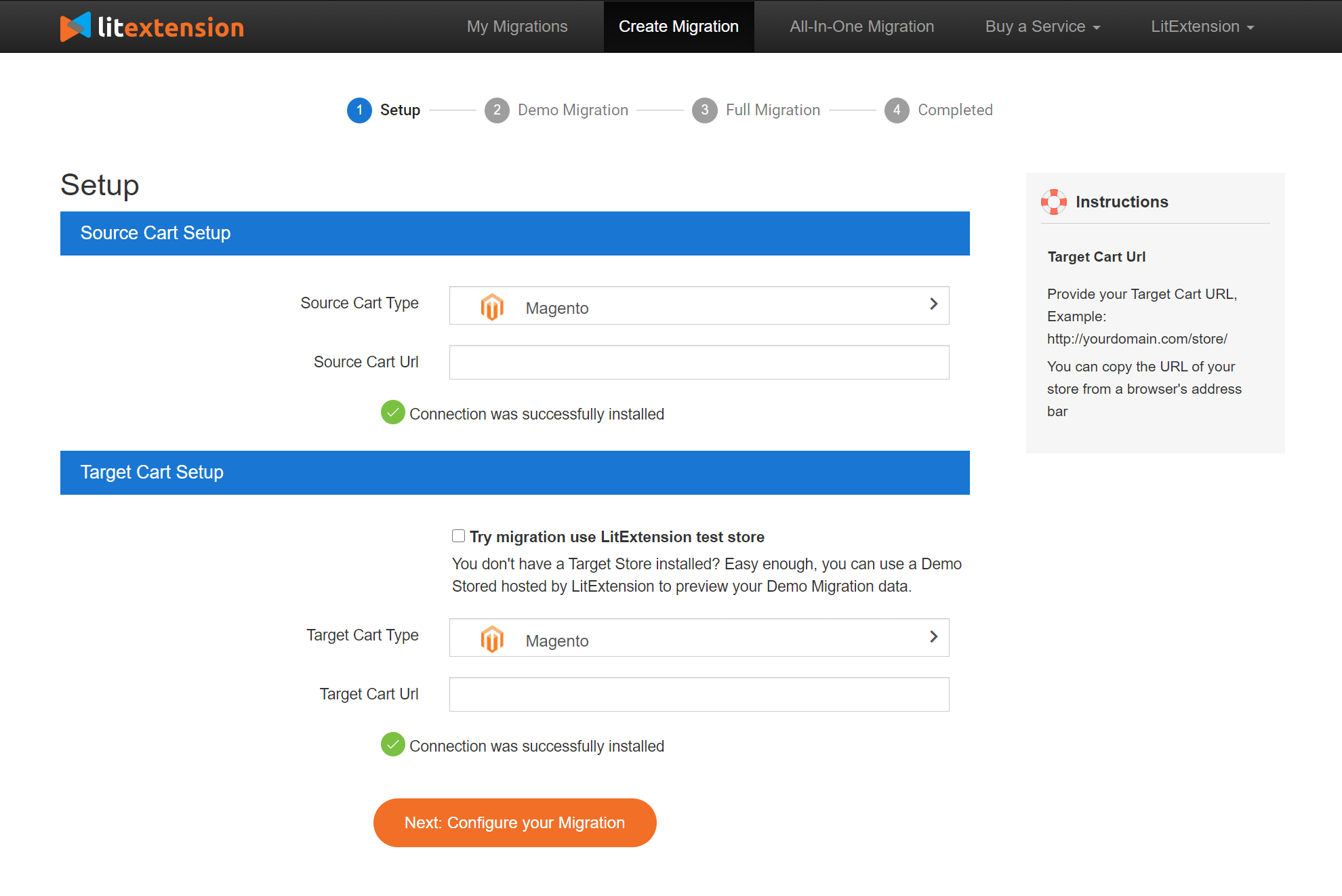Click step 2 Demo Migration circle
Viewport: 1342px width, 896px height.
[x=497, y=110]
